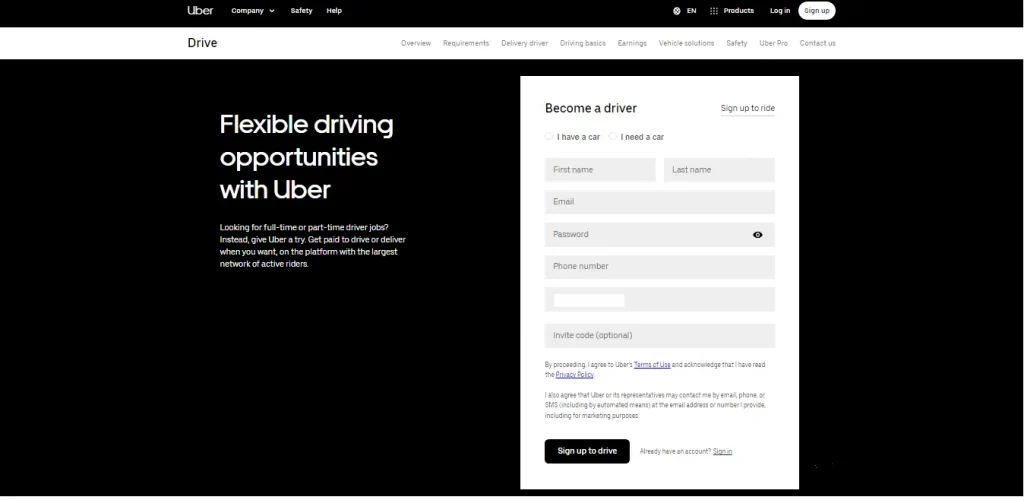The width and height of the screenshot is (1024, 500).
Task: Click the Sign in link
Action: 722,452
